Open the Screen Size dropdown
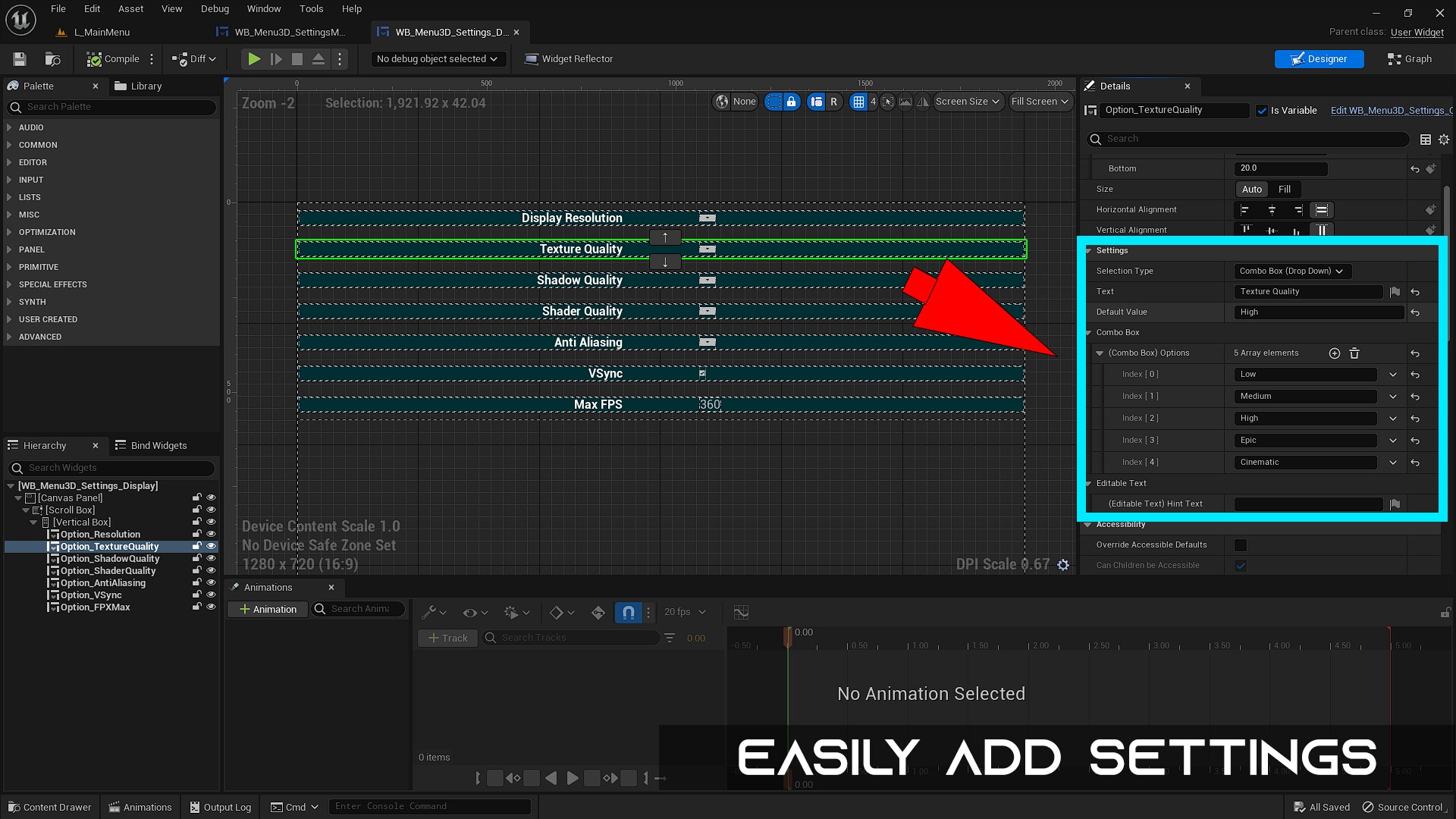Image resolution: width=1456 pixels, height=819 pixels. click(x=968, y=102)
